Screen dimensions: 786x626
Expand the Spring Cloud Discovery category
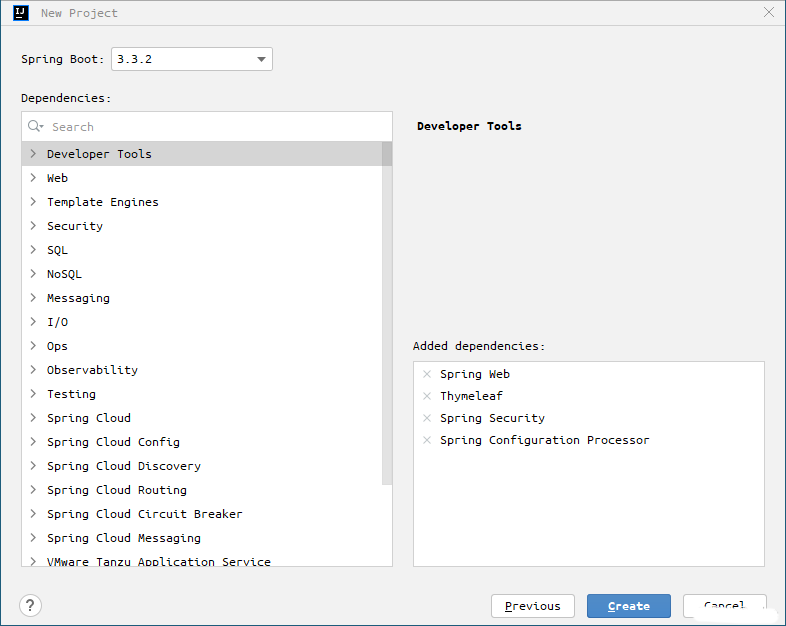click(x=33, y=466)
